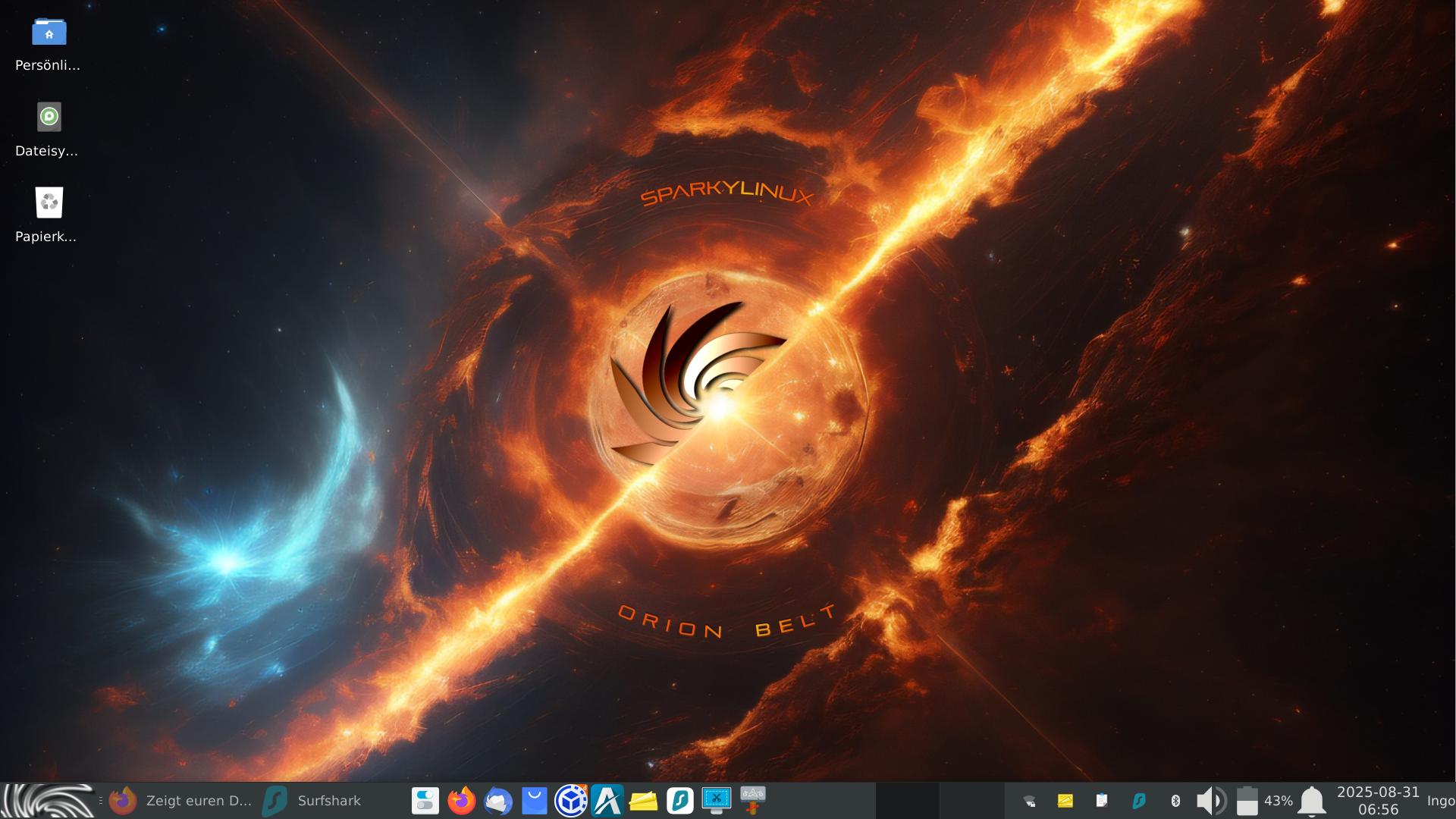Open the SparkyLinux application menu
Screen dimensions: 1456x819
pos(47,800)
